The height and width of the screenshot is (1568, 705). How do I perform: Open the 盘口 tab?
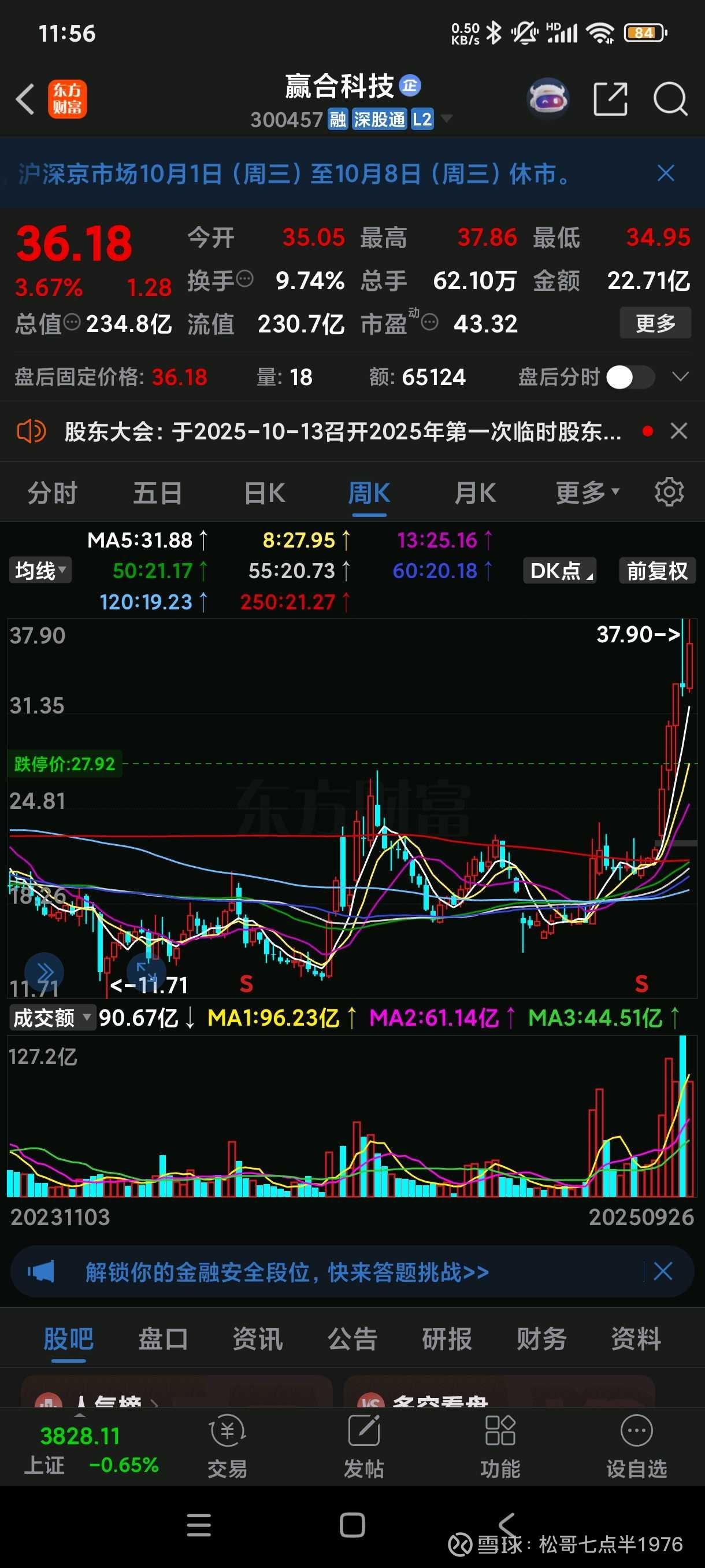pos(163,1338)
